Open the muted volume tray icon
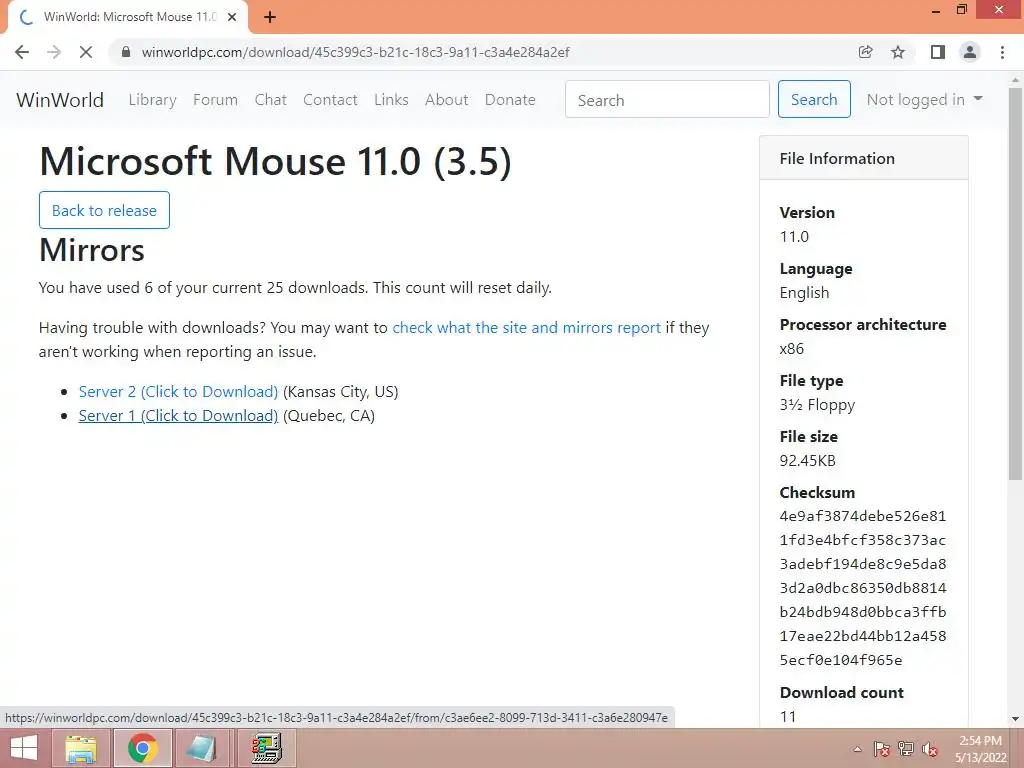The image size is (1024, 768). 930,750
